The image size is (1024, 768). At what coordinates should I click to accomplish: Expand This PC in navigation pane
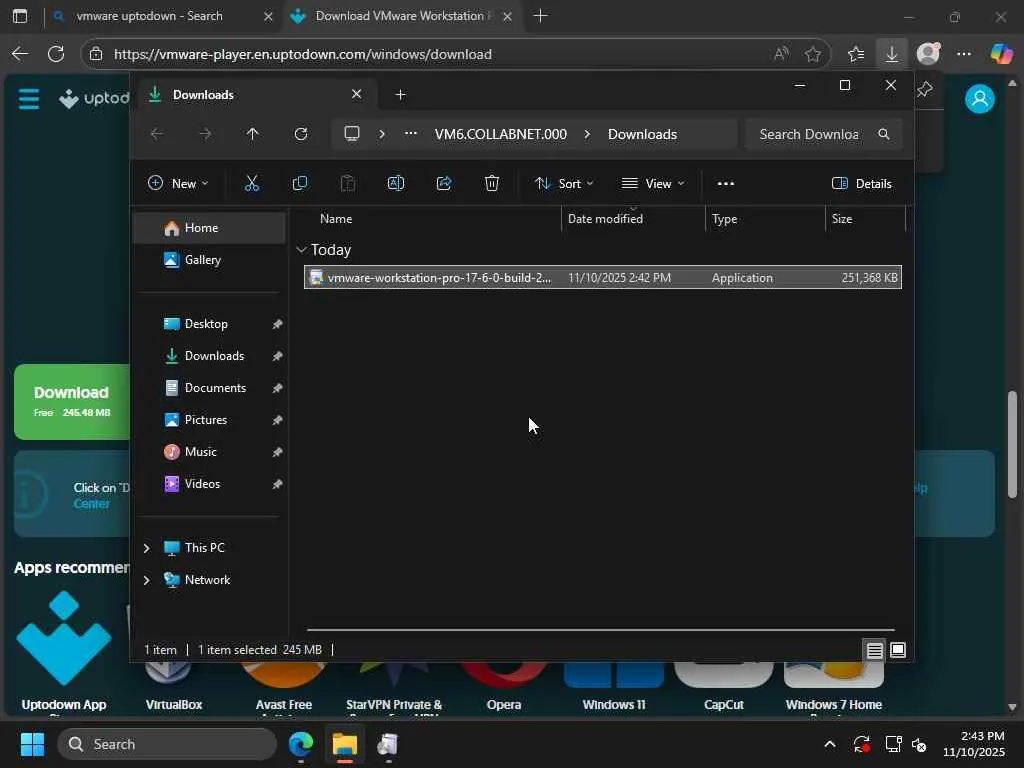pos(146,548)
